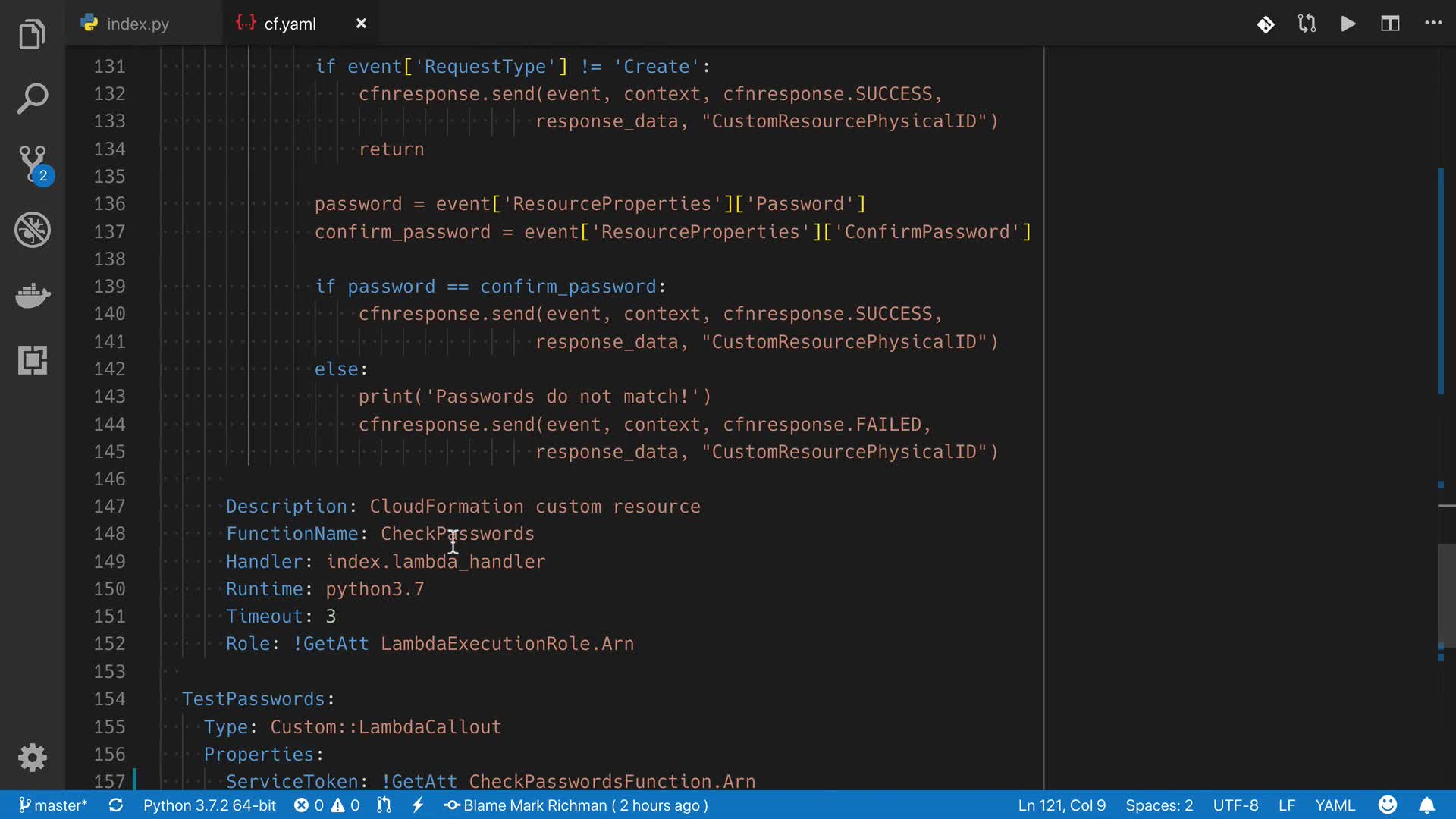Open the Search sidebar icon
The width and height of the screenshot is (1456, 819).
point(32,99)
